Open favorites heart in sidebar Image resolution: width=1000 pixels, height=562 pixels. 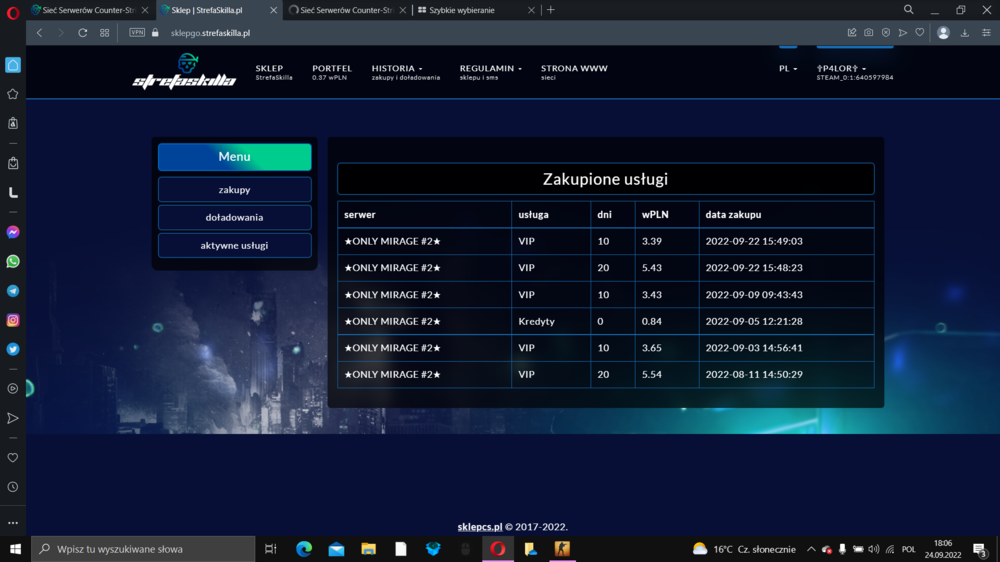click(13, 458)
